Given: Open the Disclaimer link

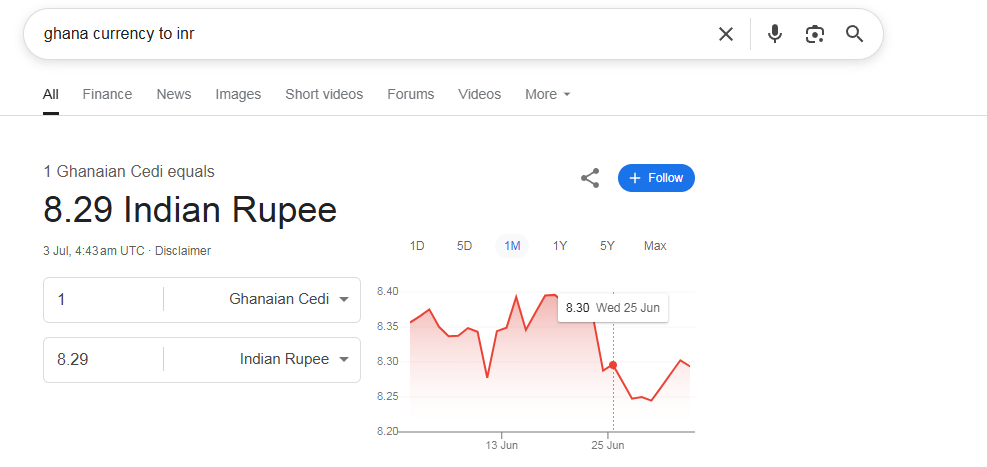Looking at the screenshot, I should [x=183, y=251].
